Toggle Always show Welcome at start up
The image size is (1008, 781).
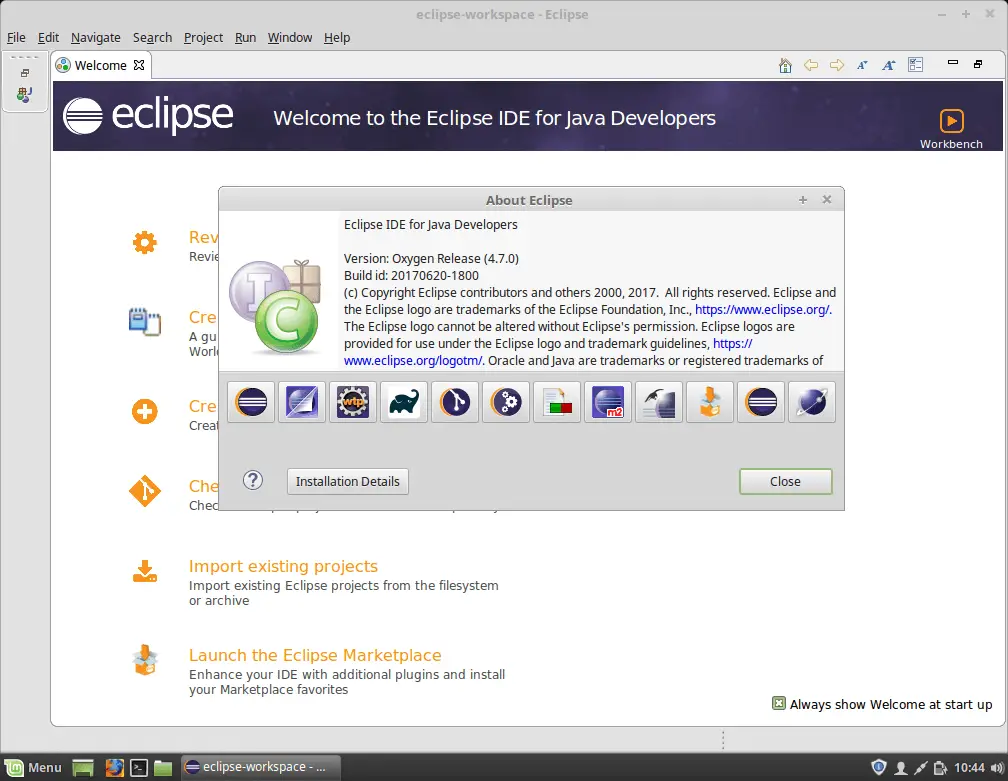(778, 703)
